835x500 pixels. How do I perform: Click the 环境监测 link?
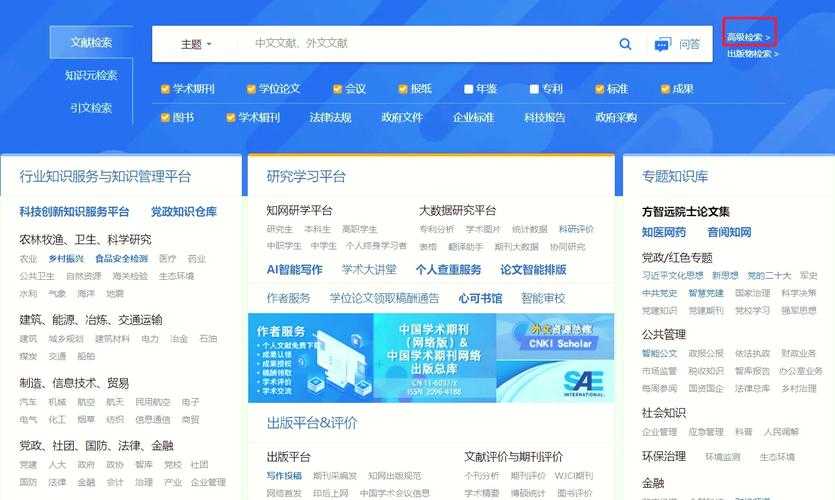[723, 457]
